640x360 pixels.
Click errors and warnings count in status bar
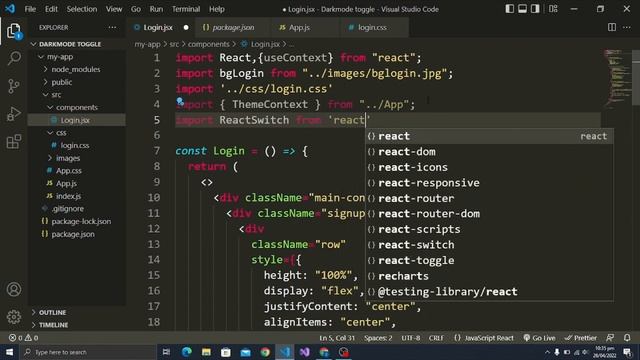tap(24, 338)
